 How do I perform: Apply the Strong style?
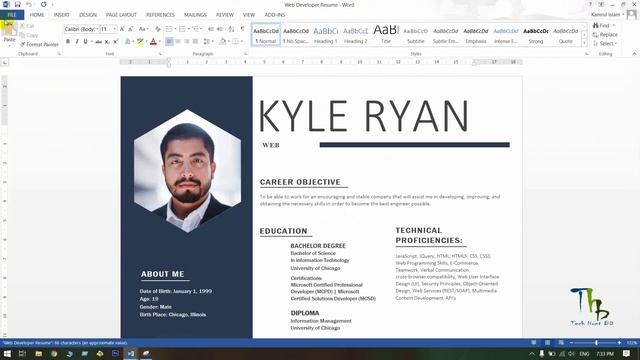536,35
